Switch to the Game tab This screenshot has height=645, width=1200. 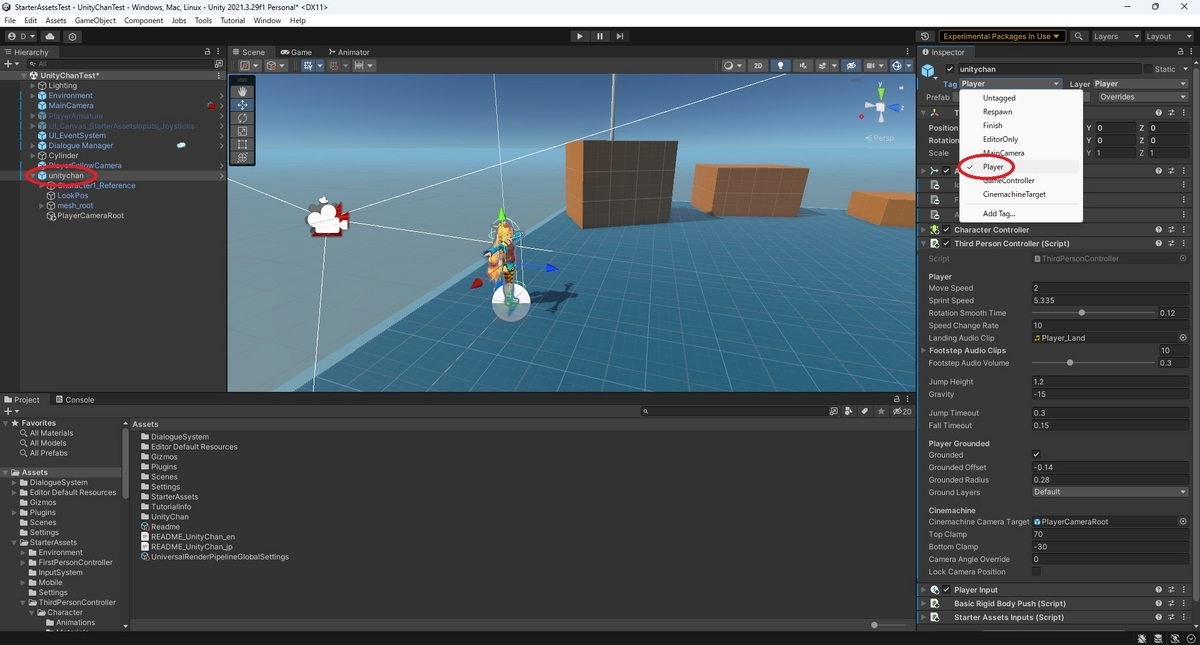pos(296,52)
